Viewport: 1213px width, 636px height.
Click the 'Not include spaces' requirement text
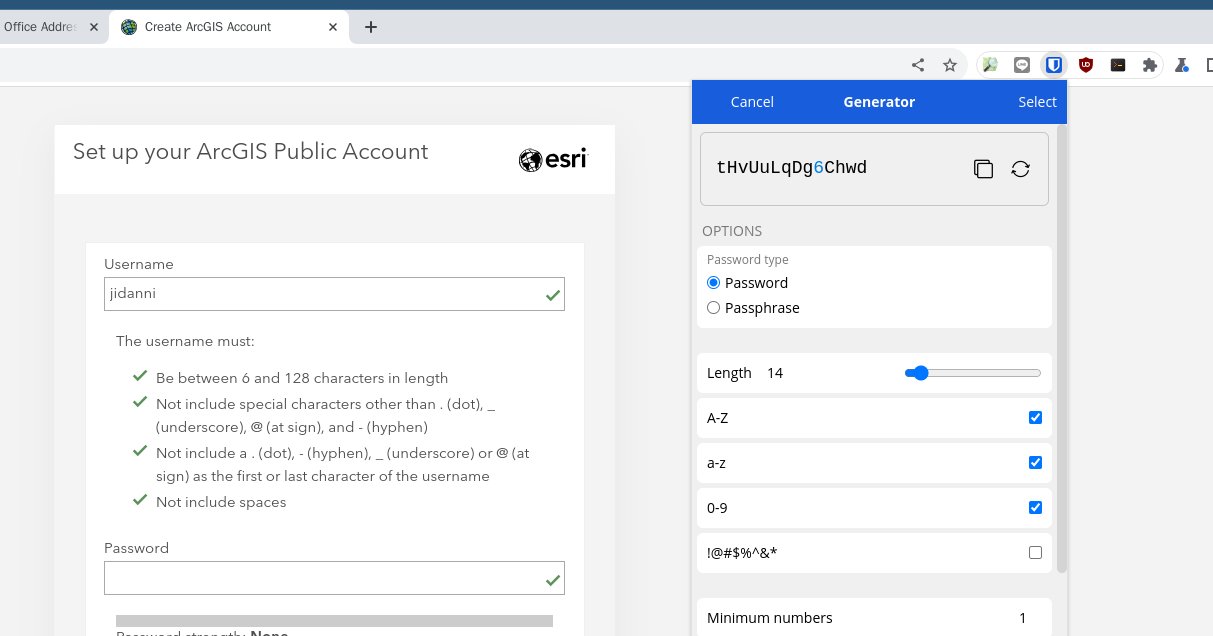click(x=221, y=502)
